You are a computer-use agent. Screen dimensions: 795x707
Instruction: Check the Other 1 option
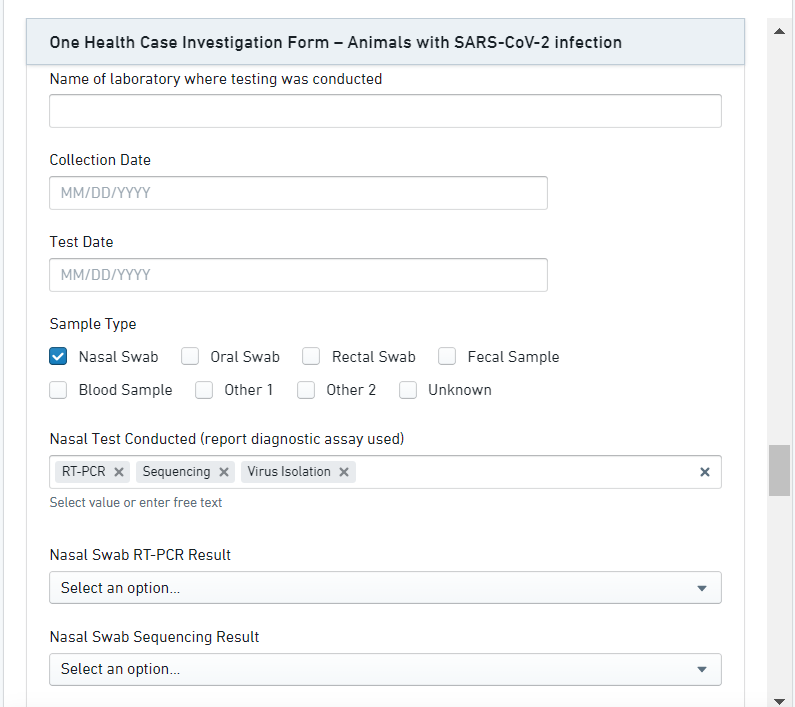tap(204, 390)
